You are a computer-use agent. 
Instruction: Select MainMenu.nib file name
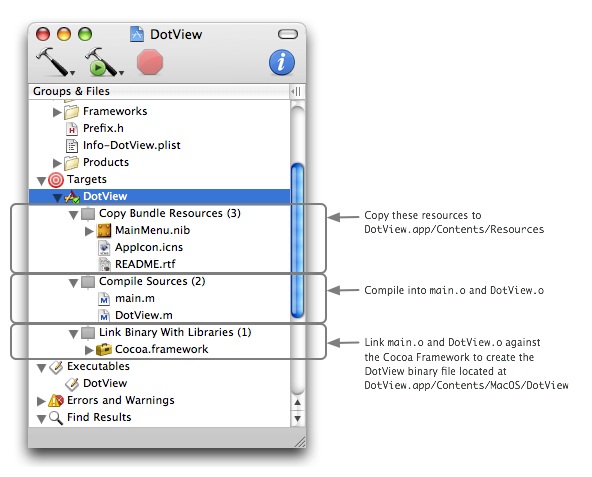pyautogui.click(x=153, y=230)
